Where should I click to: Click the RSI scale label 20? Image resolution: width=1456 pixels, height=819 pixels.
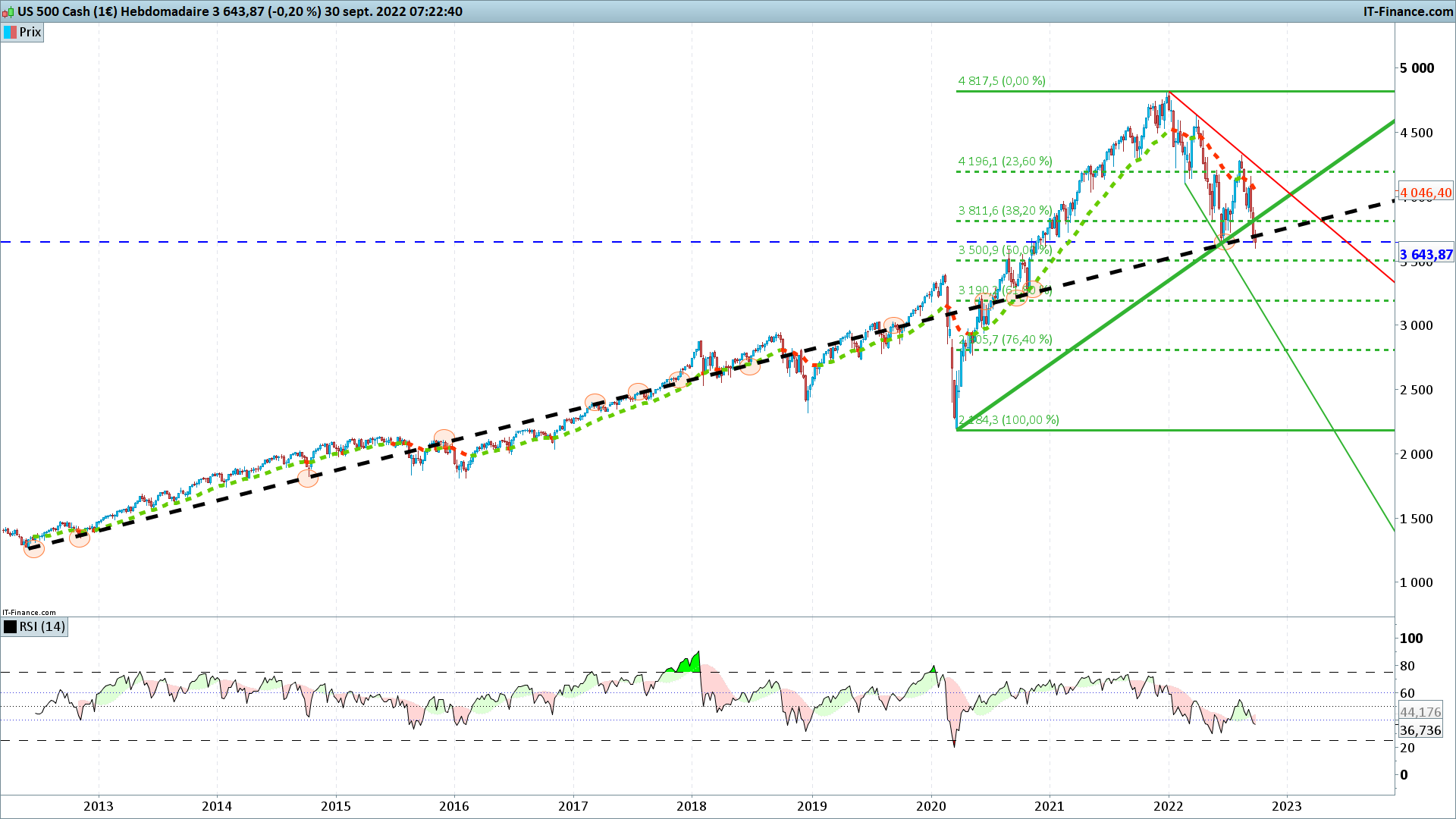1407,748
